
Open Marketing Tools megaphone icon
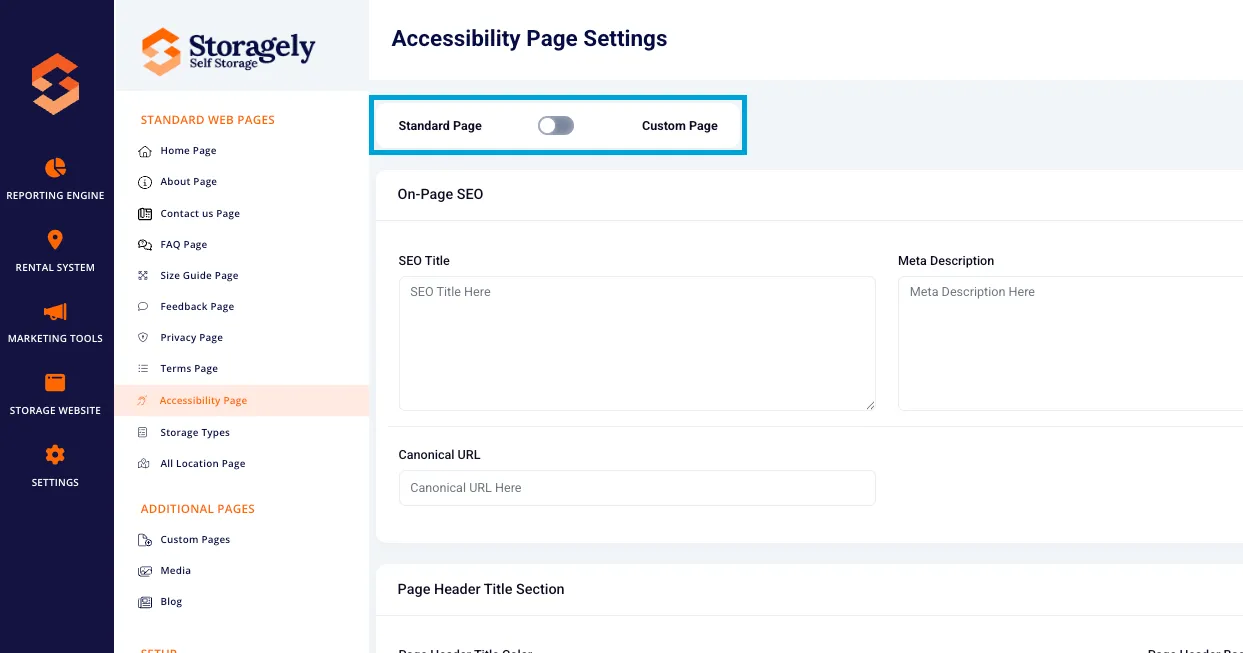coord(55,311)
